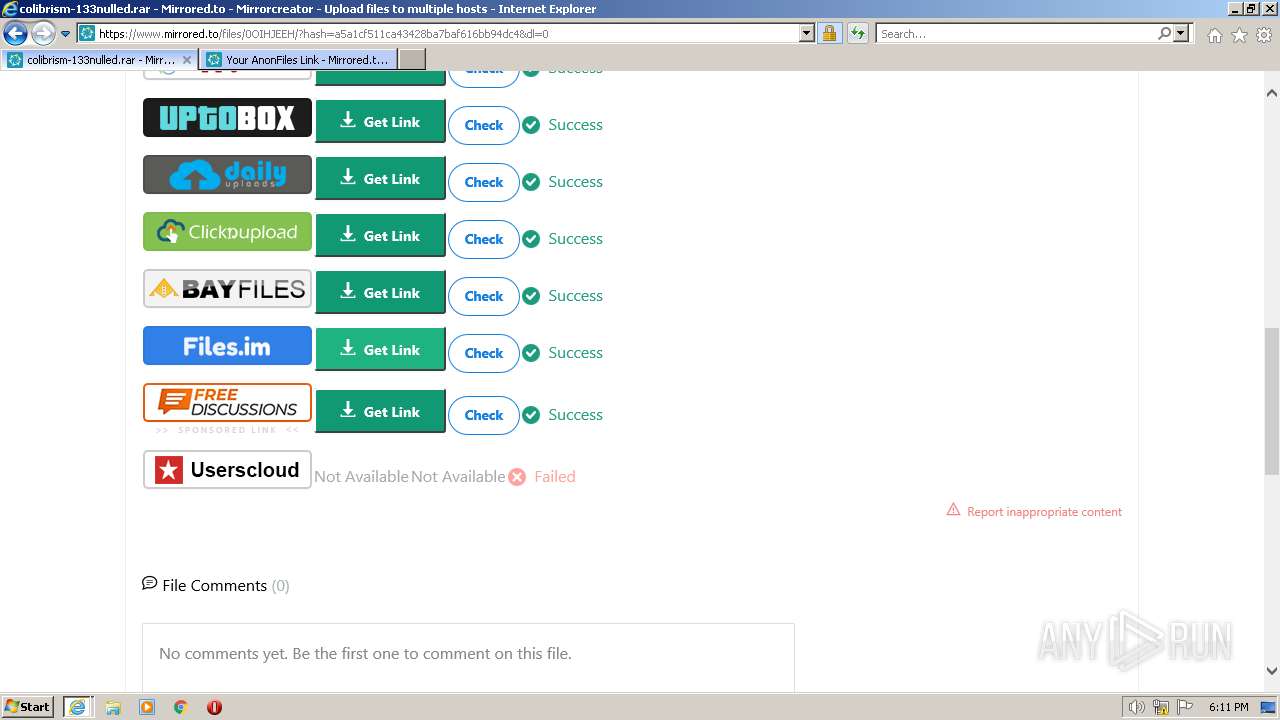Viewport: 1280px width, 720px height.
Task: Open Google Chrome from taskbar
Action: click(x=181, y=707)
